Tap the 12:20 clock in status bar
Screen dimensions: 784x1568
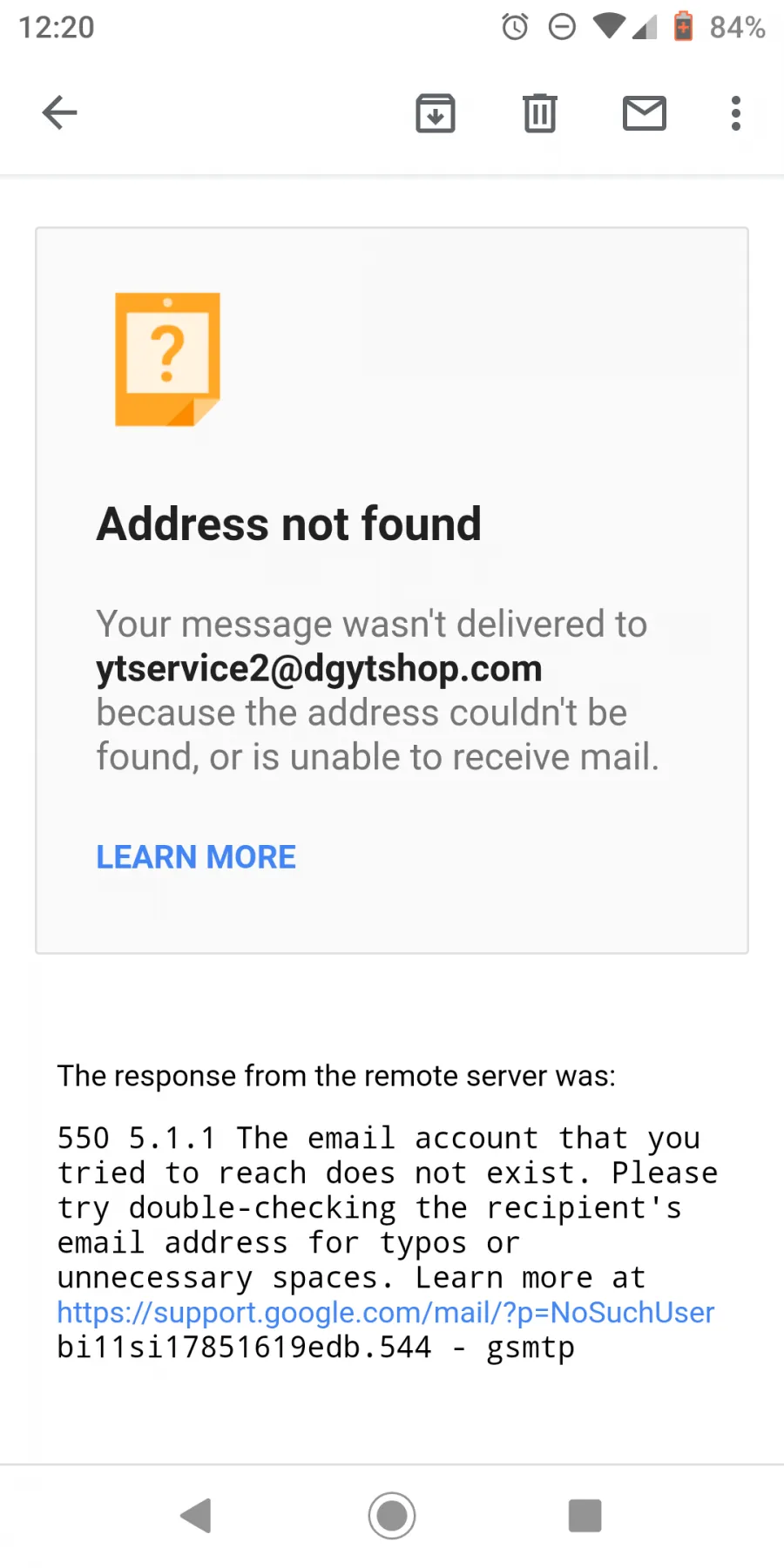(x=57, y=27)
